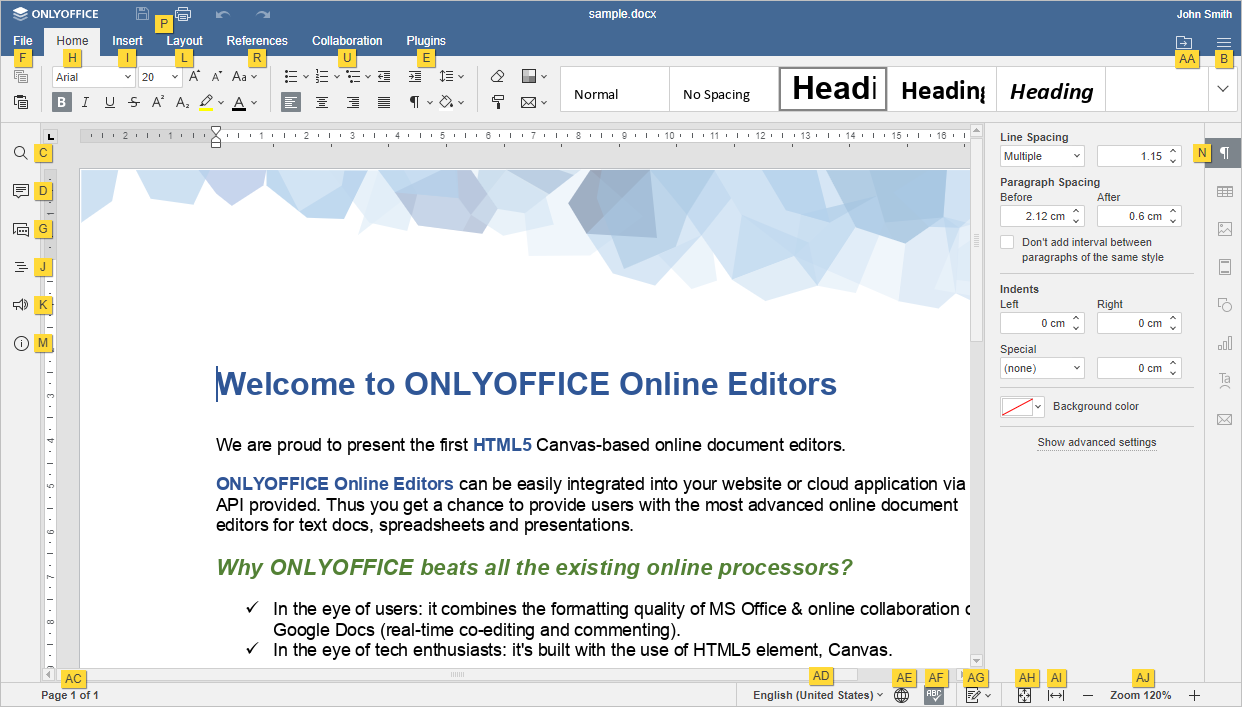Save the document with the Save icon

143,14
